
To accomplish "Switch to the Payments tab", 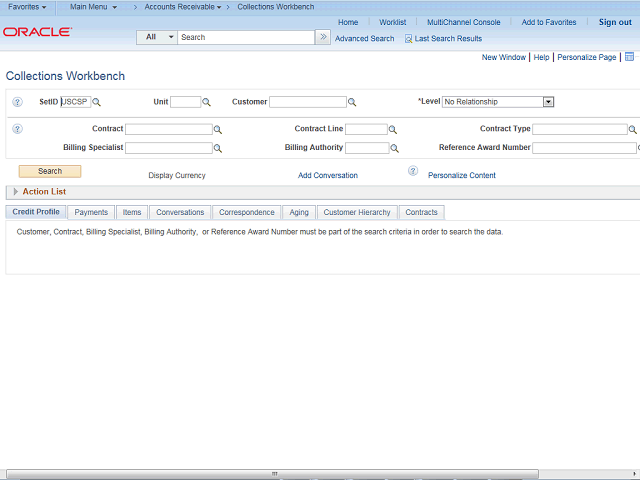I will (91, 212).
